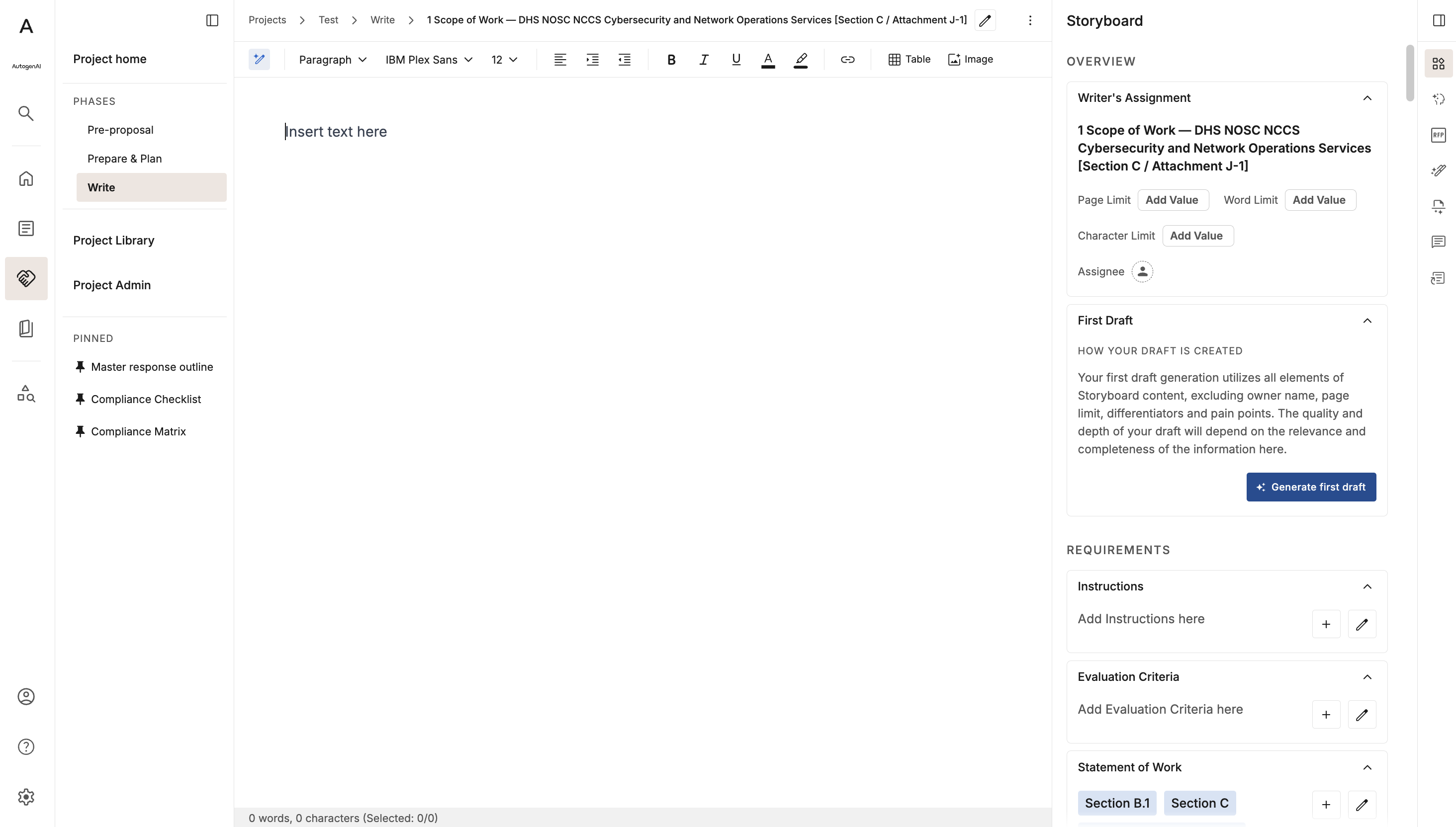Image resolution: width=1456 pixels, height=827 pixels.
Task: Collapse the Evaluation Criteria section
Action: point(1367,676)
